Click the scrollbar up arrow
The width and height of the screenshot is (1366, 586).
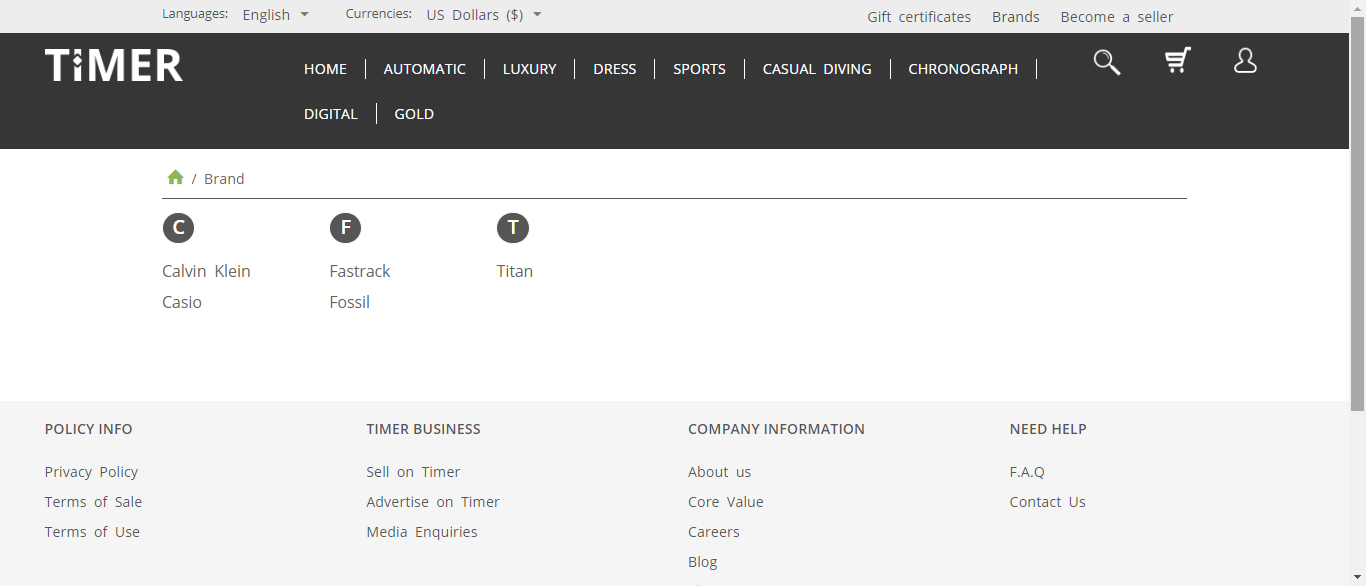pos(1357,8)
